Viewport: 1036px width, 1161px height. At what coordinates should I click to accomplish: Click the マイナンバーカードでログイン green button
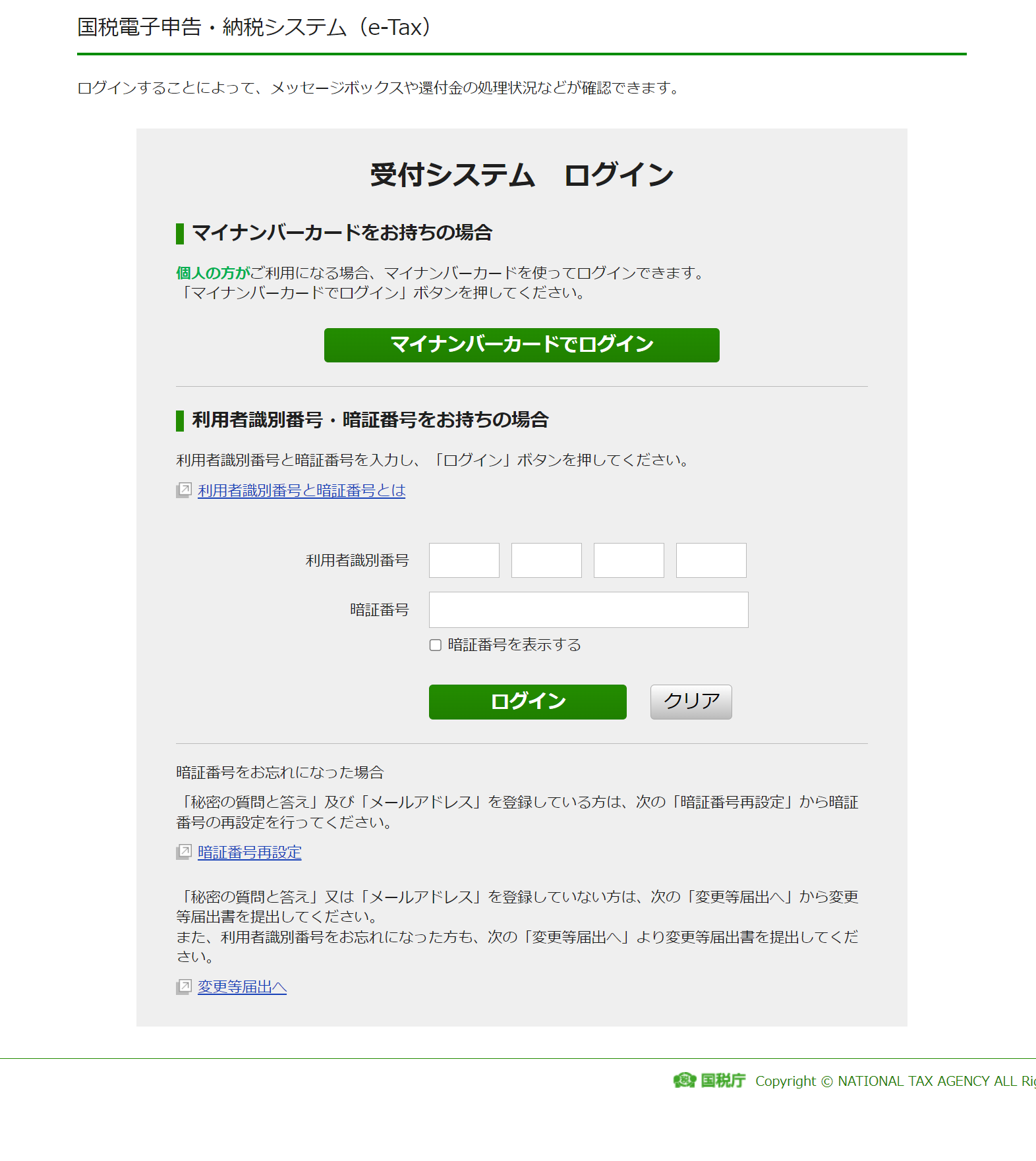tap(521, 345)
